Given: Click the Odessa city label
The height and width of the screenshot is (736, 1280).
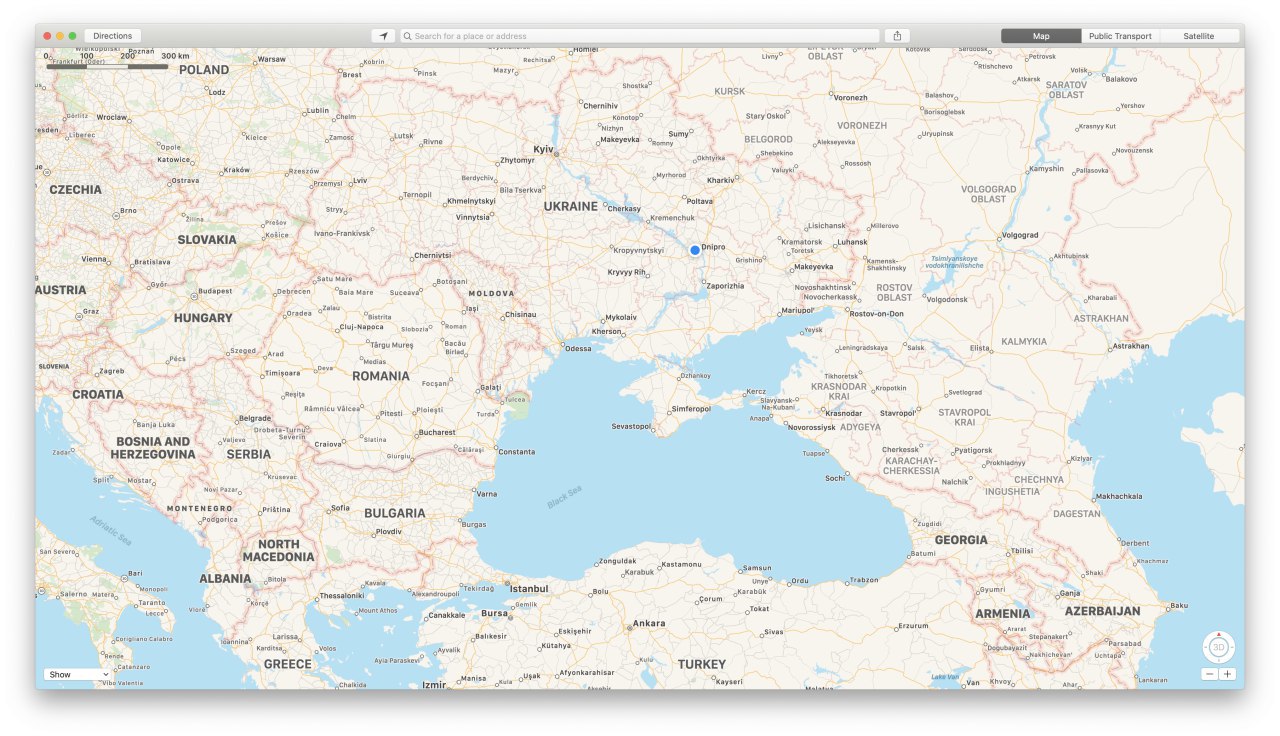Looking at the screenshot, I should pos(578,348).
